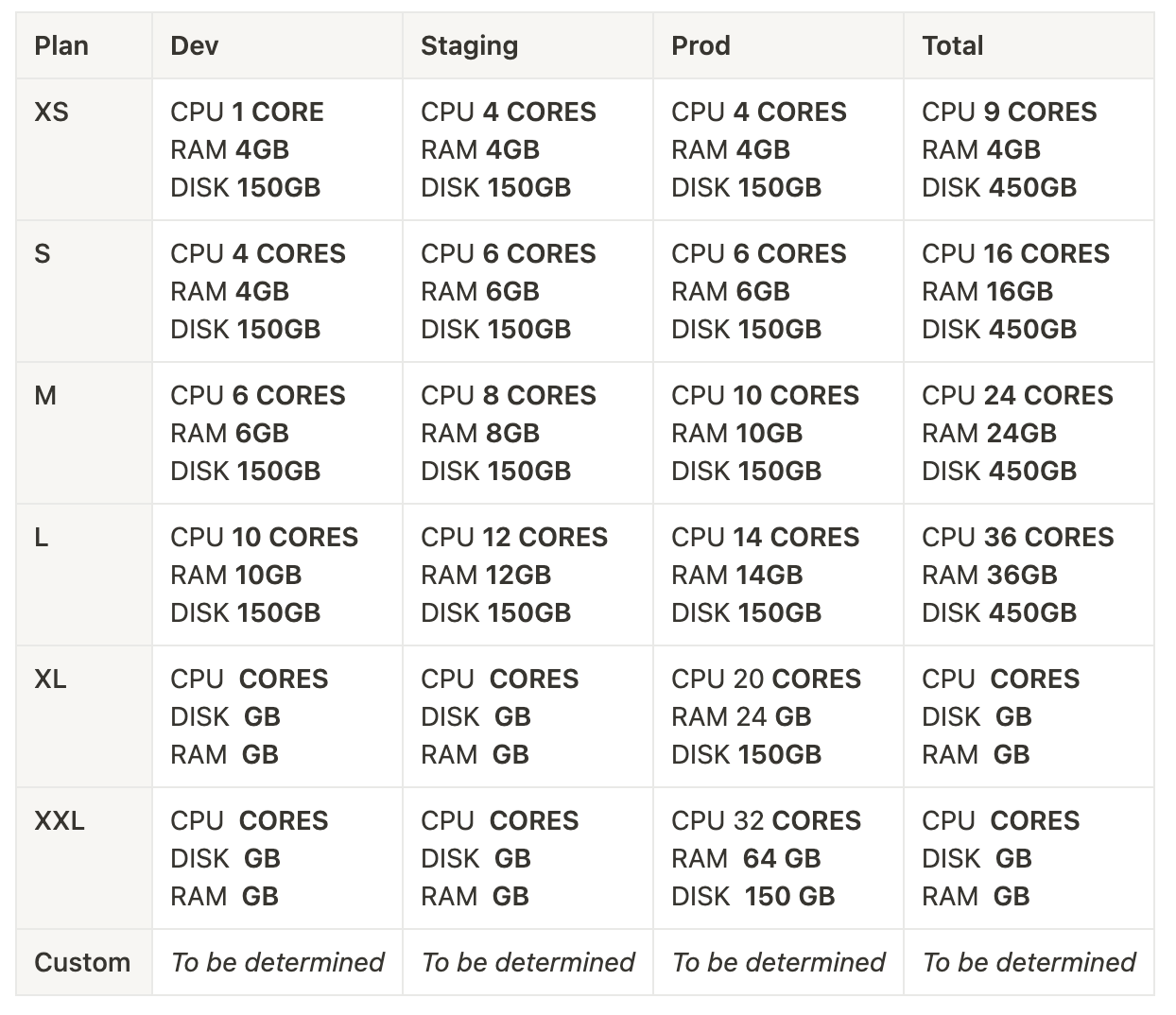Click Custom Dev 'To be determined' cell
This screenshot has width=1176, height=1015.
(278, 962)
